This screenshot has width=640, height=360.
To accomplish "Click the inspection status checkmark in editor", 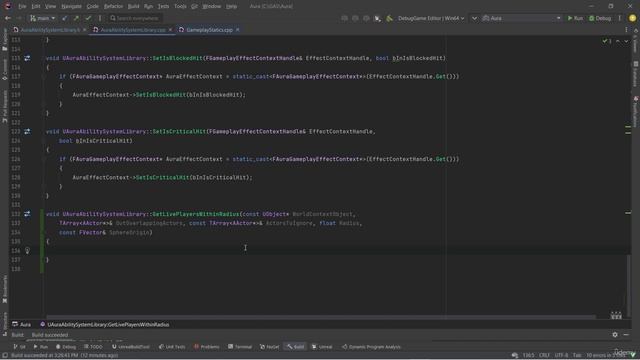I will point(605,41).
